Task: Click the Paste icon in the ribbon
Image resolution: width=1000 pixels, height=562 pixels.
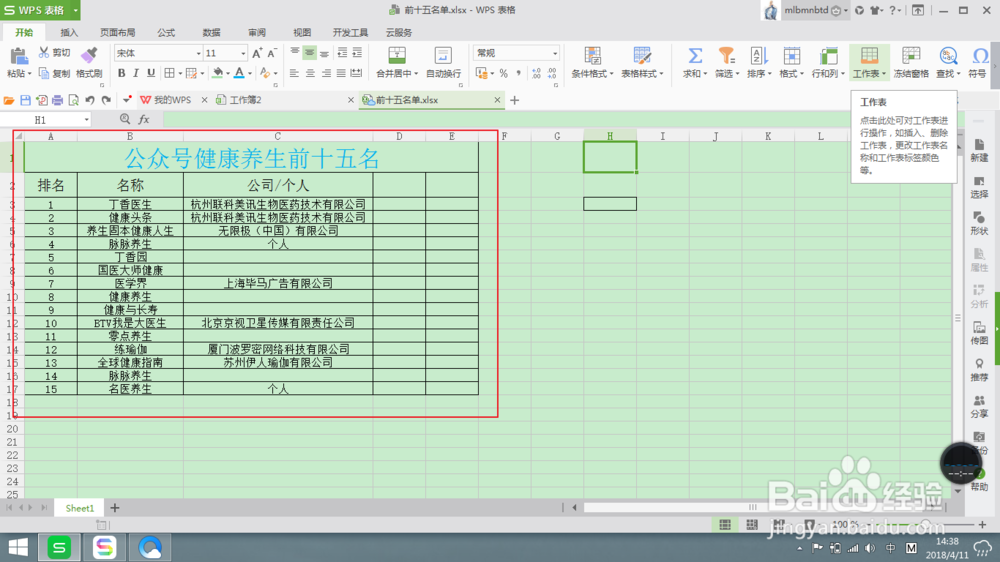Action: (18, 57)
